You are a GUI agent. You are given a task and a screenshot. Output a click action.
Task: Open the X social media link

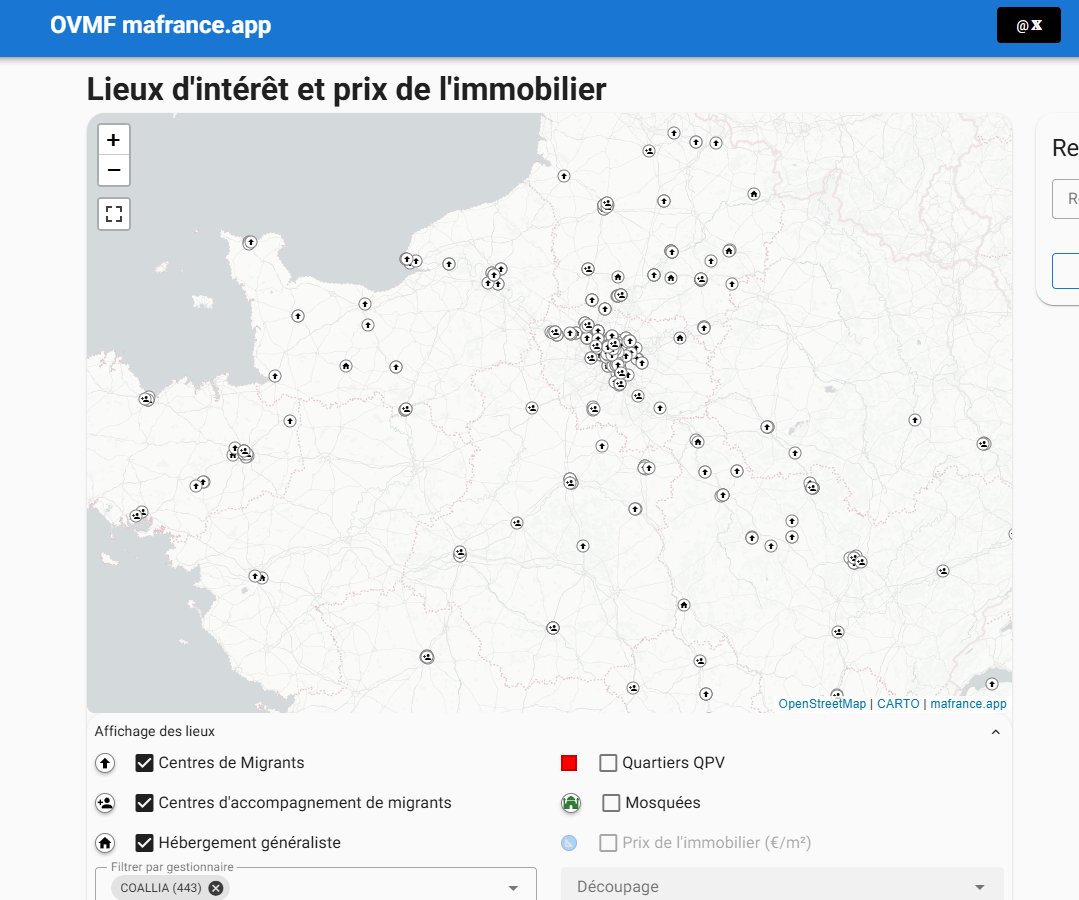click(x=1029, y=25)
